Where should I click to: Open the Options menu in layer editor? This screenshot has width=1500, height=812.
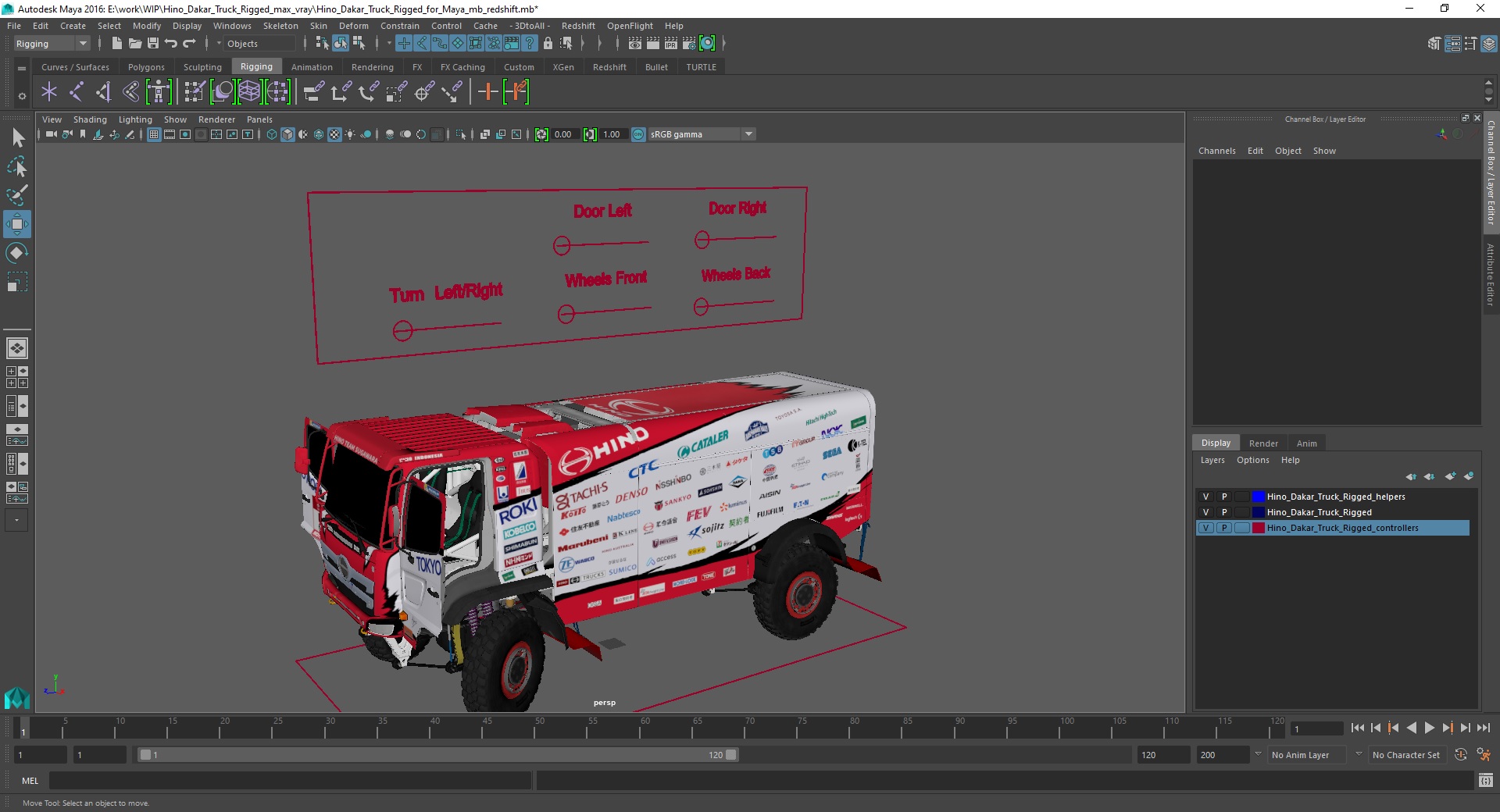click(1252, 460)
